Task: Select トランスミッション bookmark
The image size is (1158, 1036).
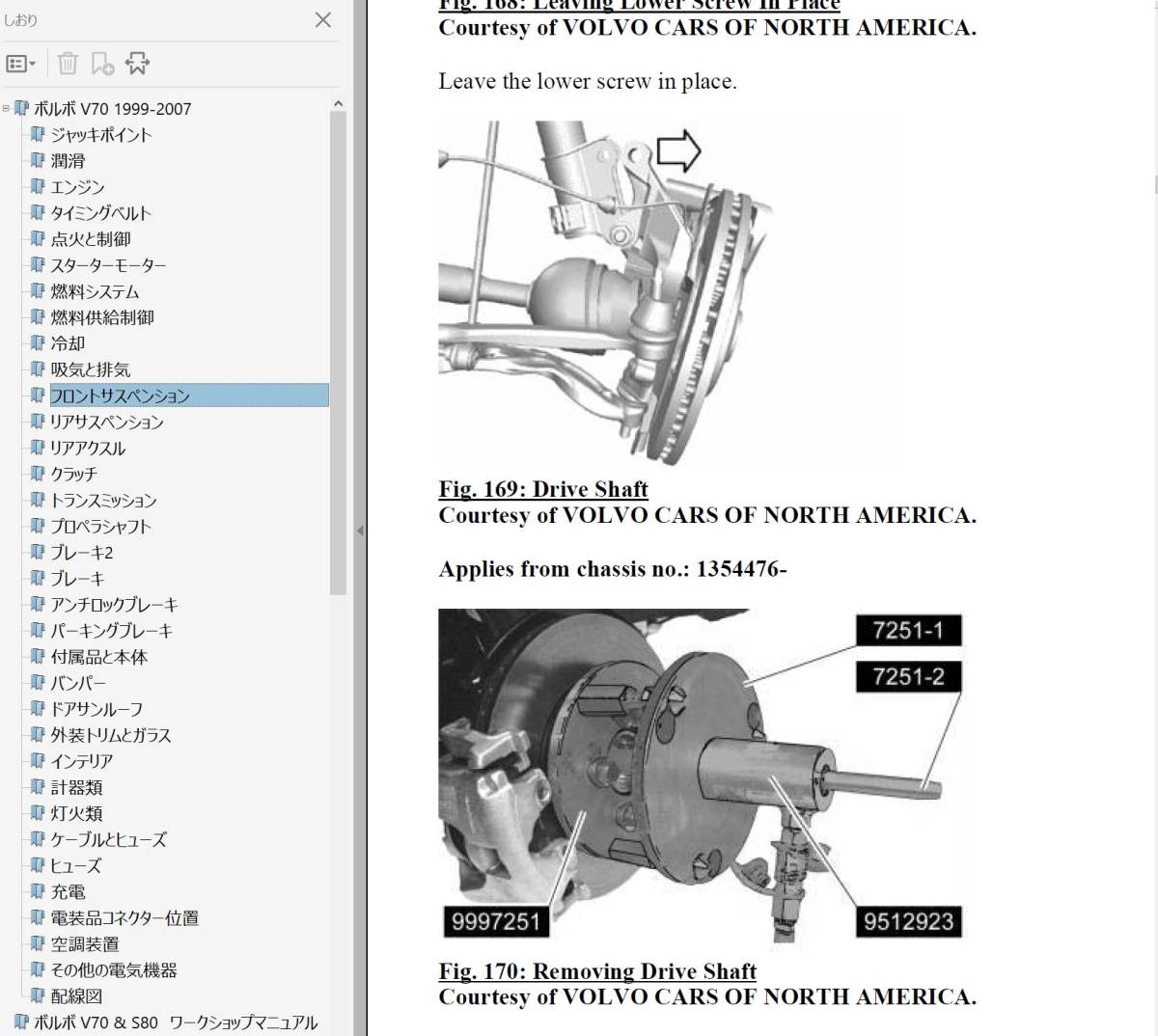Action: [102, 500]
